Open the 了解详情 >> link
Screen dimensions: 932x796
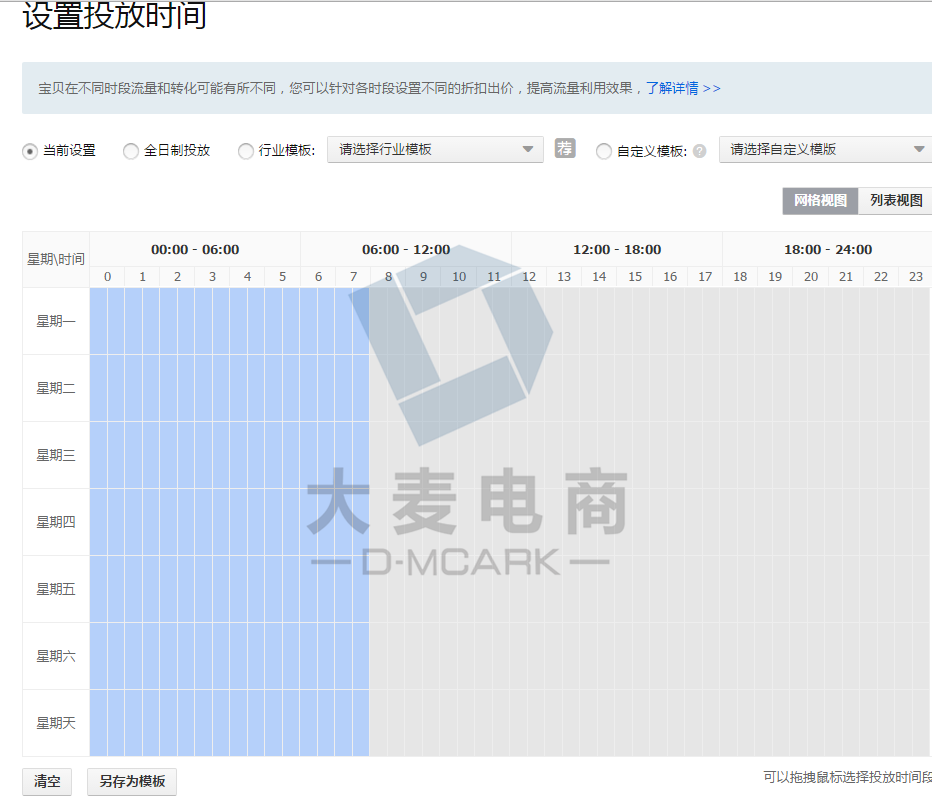[683, 88]
